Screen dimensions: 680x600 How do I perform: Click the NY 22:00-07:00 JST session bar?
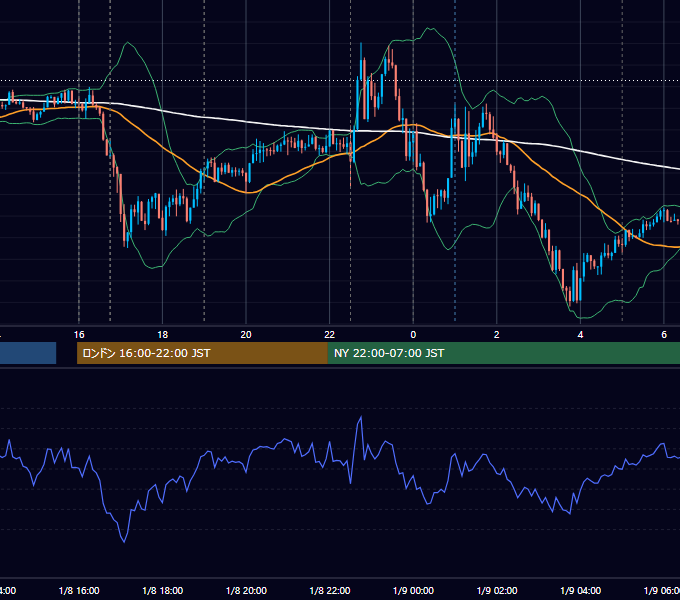503,353
